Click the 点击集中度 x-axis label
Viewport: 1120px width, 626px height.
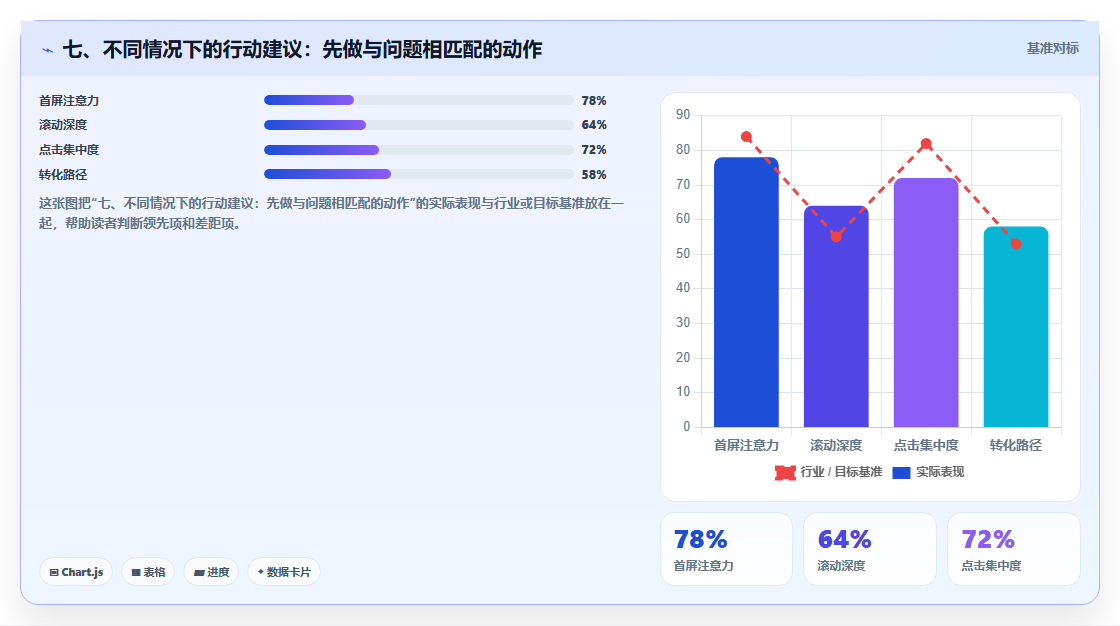[x=926, y=445]
